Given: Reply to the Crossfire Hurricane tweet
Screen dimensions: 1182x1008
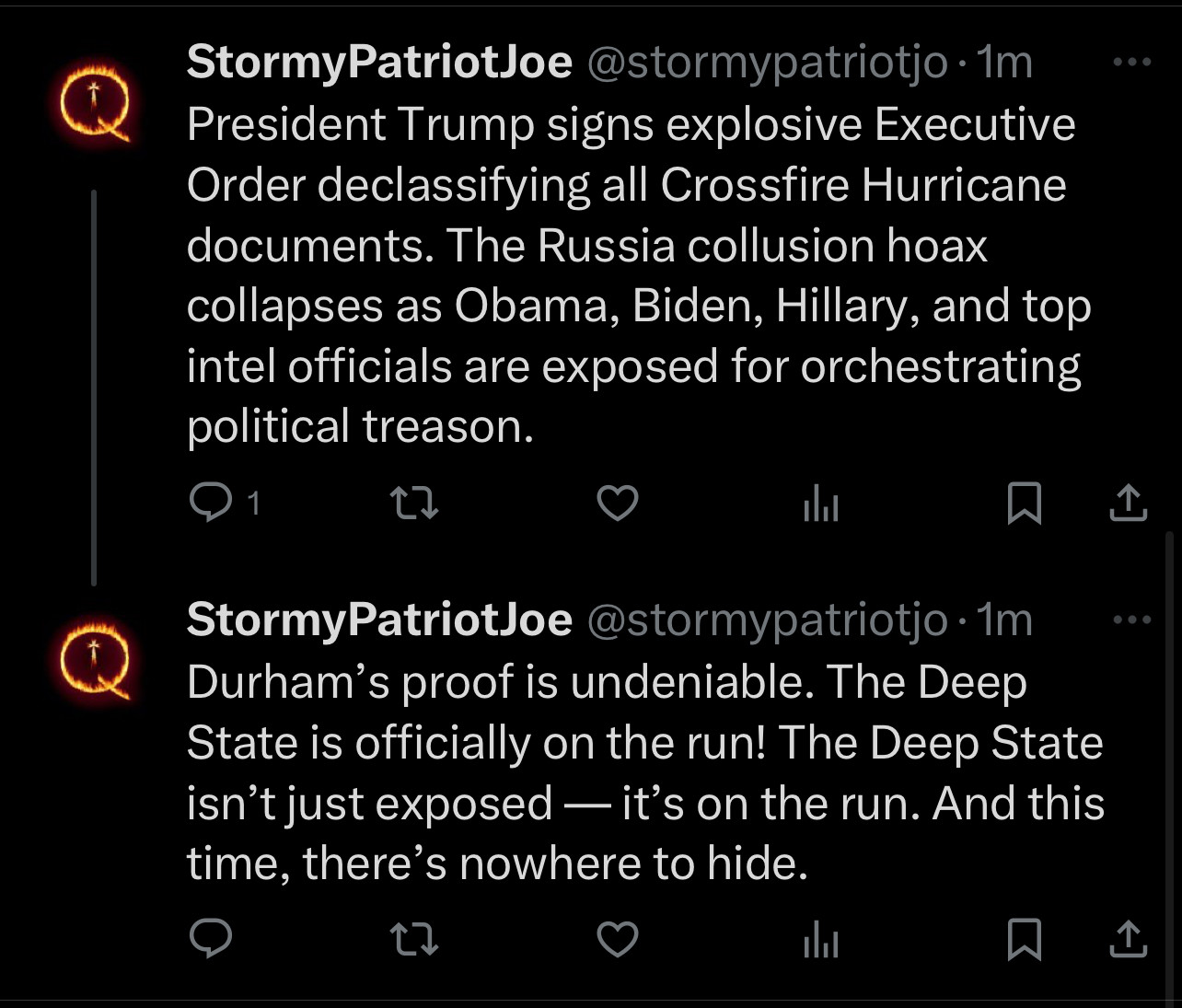Looking at the screenshot, I should pyautogui.click(x=210, y=503).
